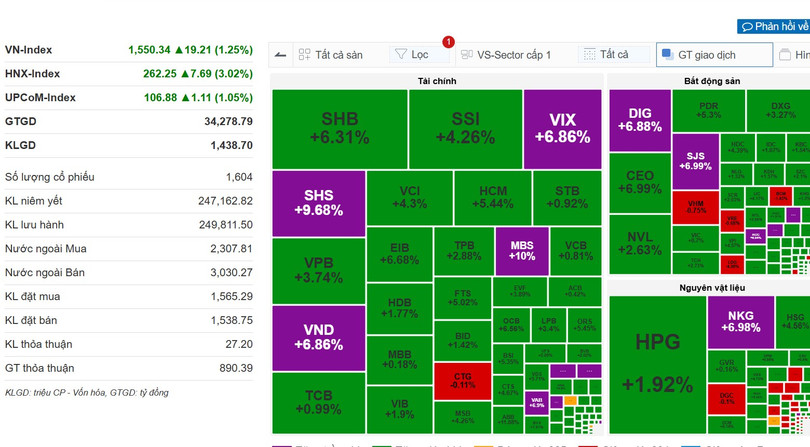Open the HNX-Index row
The image size is (810, 447).
click(129, 73)
